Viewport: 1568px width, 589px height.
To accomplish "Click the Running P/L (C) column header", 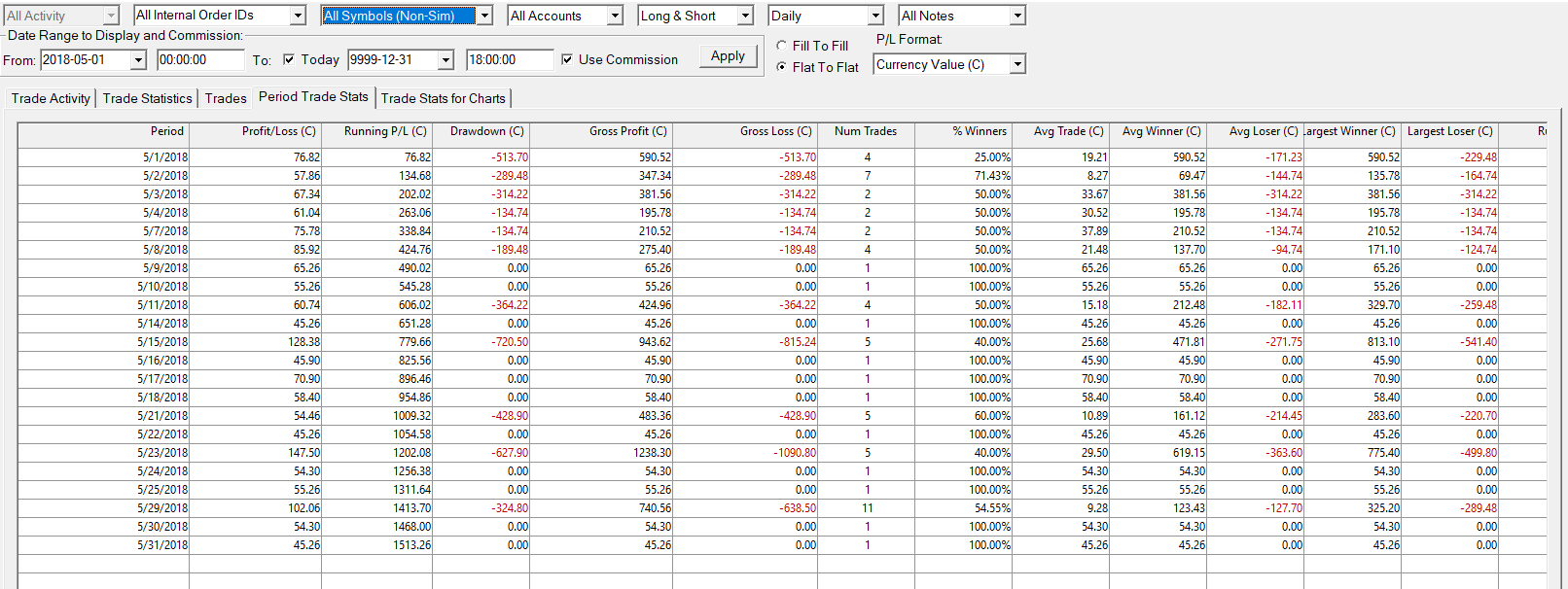I will click(x=376, y=132).
